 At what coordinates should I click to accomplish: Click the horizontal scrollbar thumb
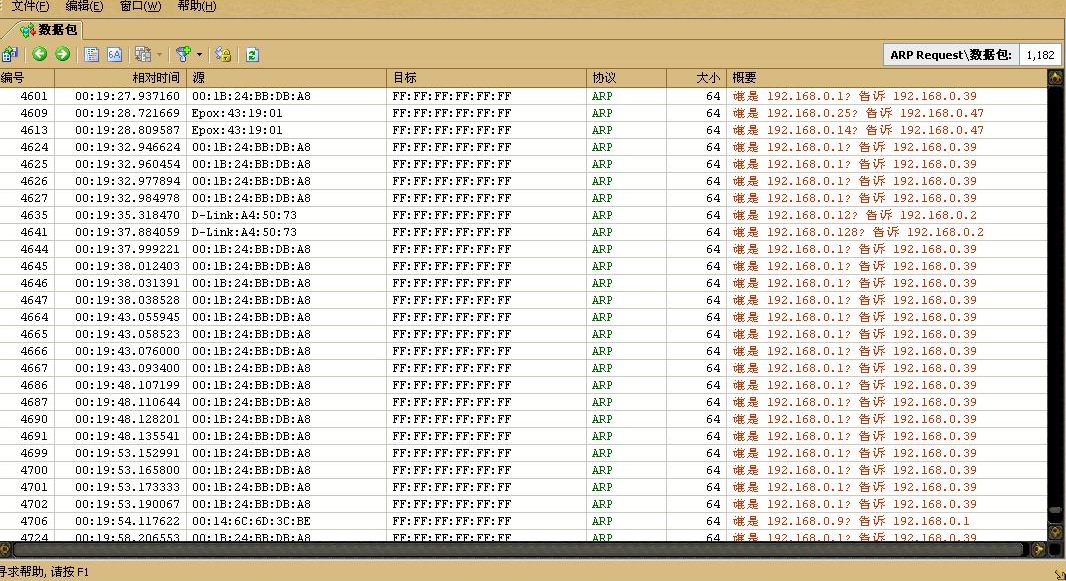click(518, 549)
